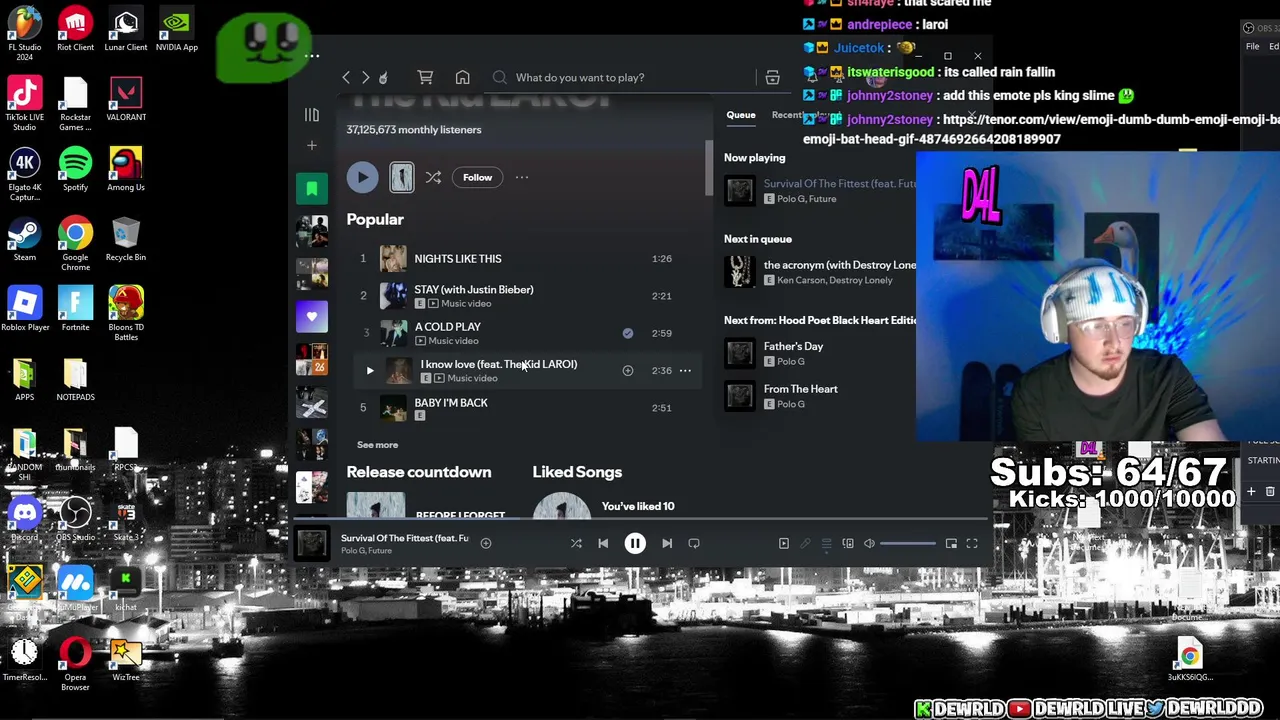
Task: Adjust the Spotify volume slider
Action: [908, 543]
